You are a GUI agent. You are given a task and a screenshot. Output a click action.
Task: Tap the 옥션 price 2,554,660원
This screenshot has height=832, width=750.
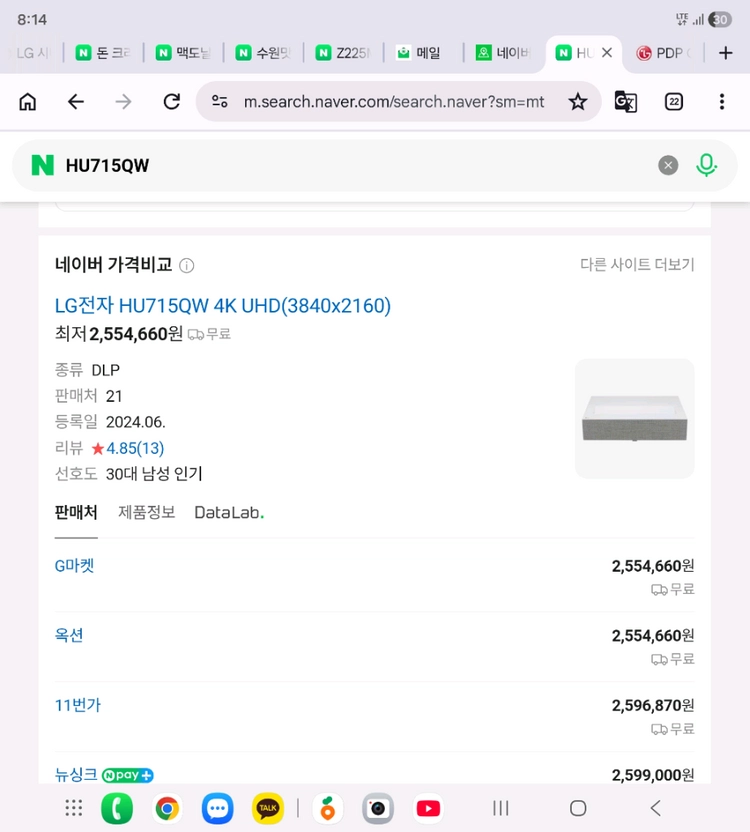[x=653, y=636]
